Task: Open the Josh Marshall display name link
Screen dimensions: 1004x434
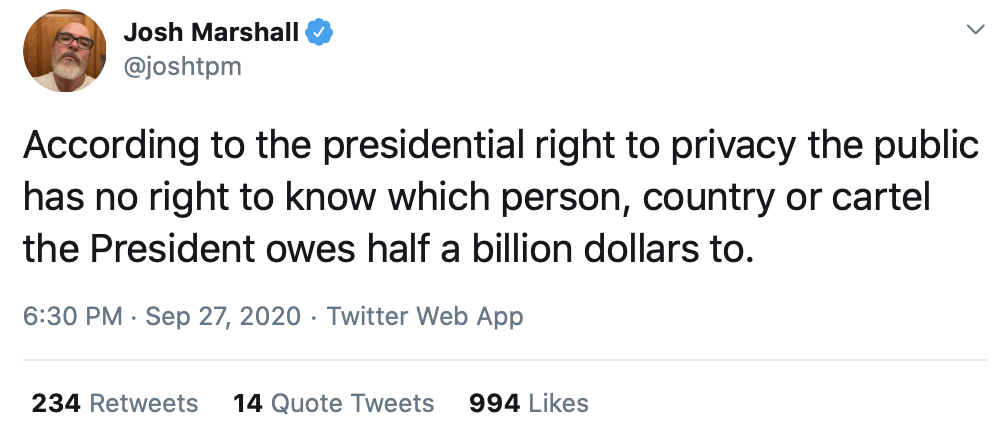Action: (210, 32)
